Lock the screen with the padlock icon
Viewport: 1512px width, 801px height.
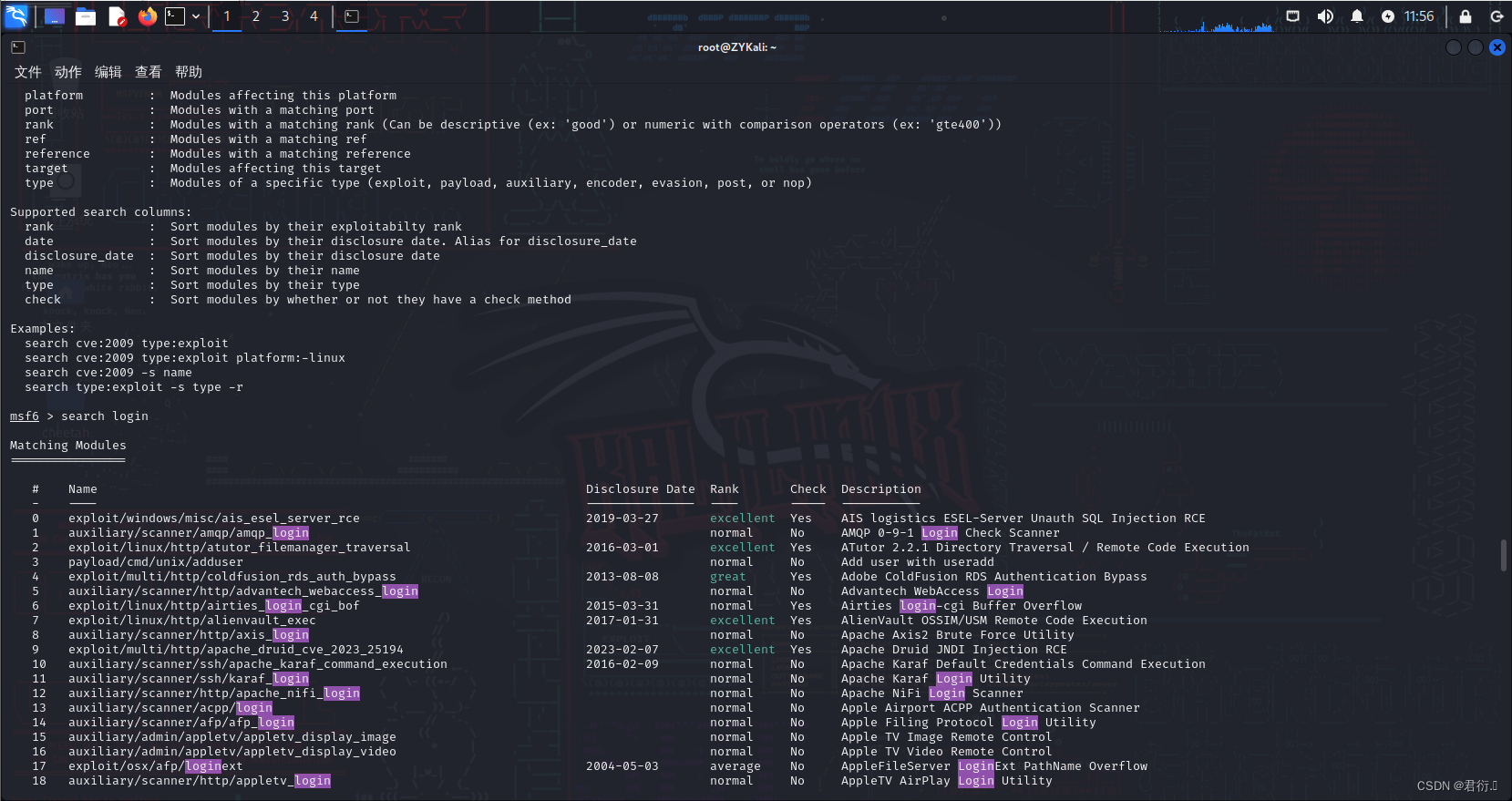1466,16
